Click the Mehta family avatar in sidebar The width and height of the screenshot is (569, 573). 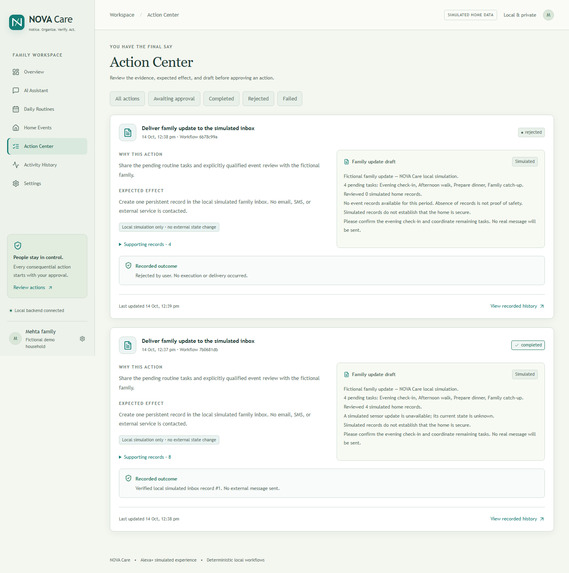[15, 338]
